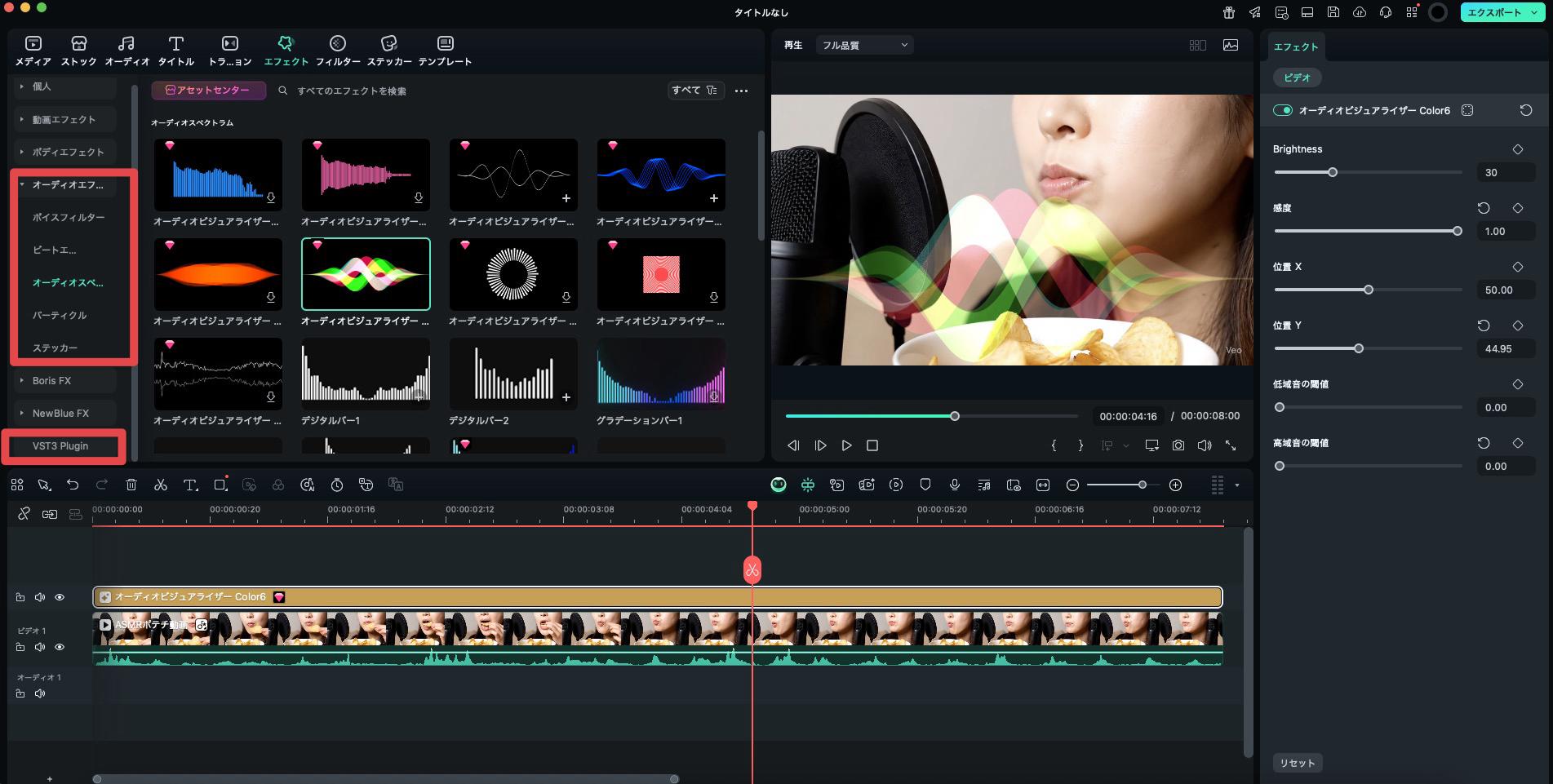Click the marker shield icon in timeline toolbar

[x=925, y=485]
